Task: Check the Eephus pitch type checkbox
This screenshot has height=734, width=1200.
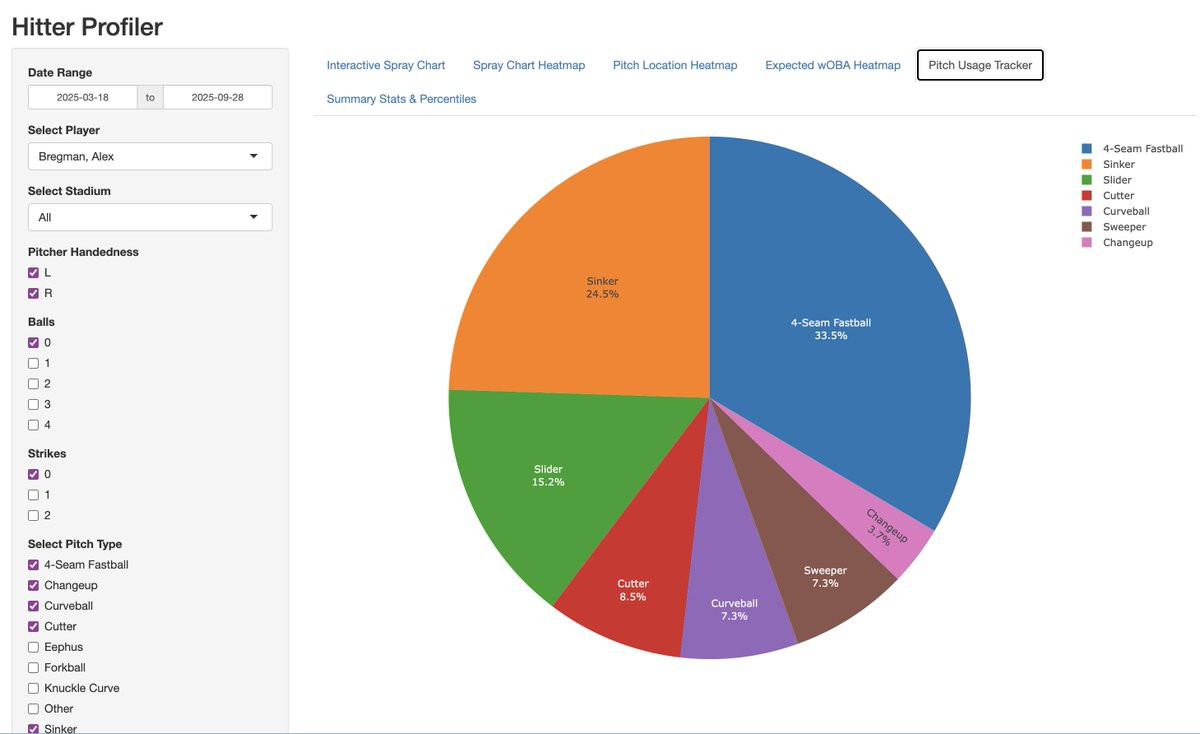Action: [x=33, y=647]
